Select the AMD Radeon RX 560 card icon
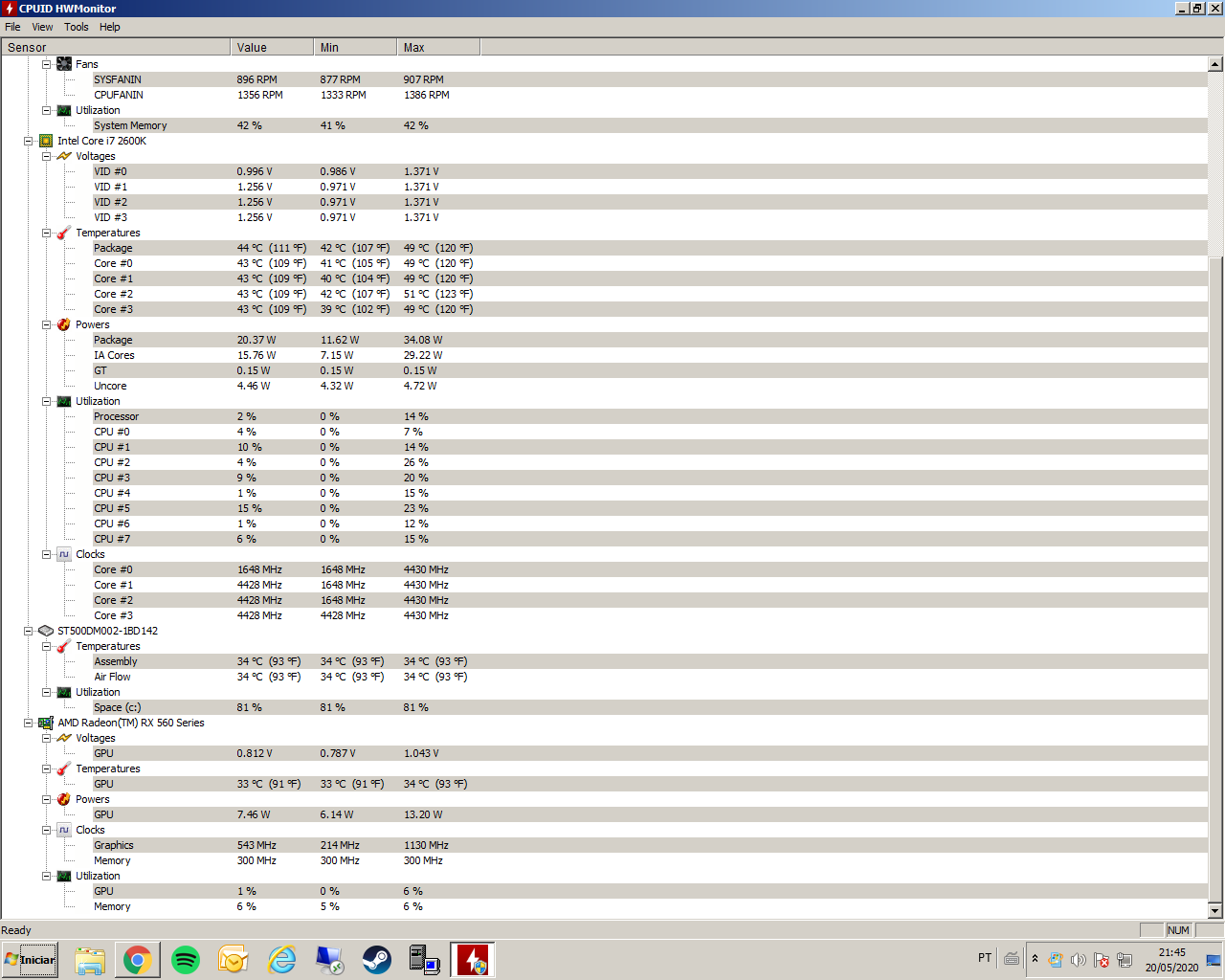This screenshot has height=980, width=1225. click(46, 723)
